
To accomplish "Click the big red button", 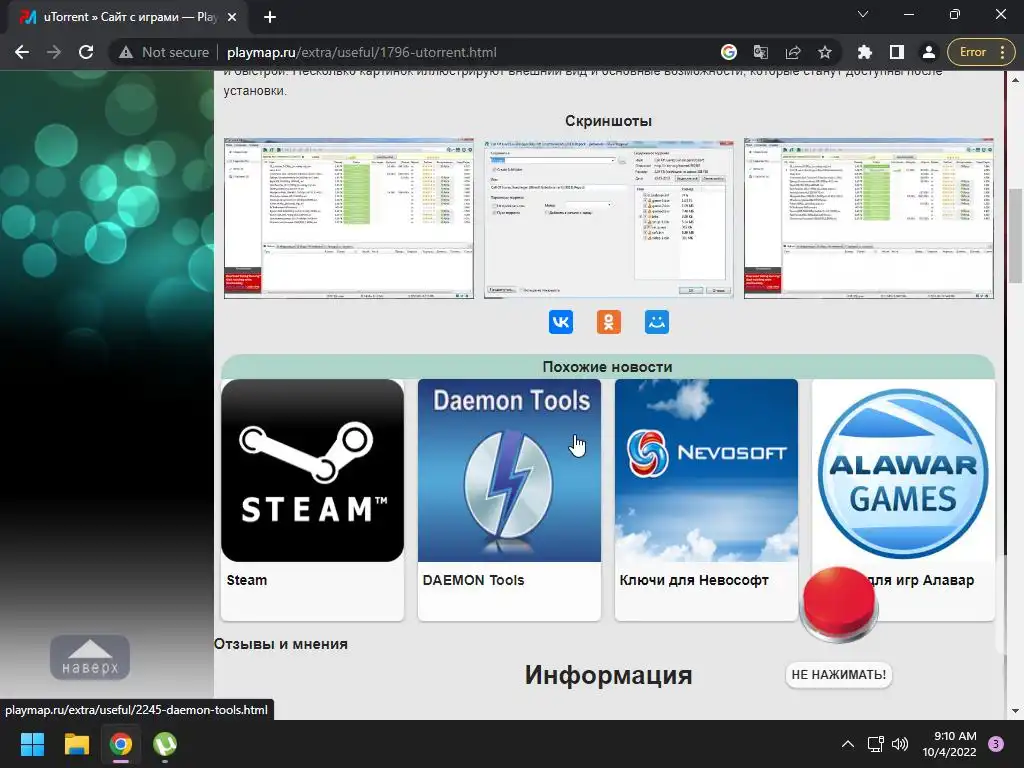I will [839, 603].
